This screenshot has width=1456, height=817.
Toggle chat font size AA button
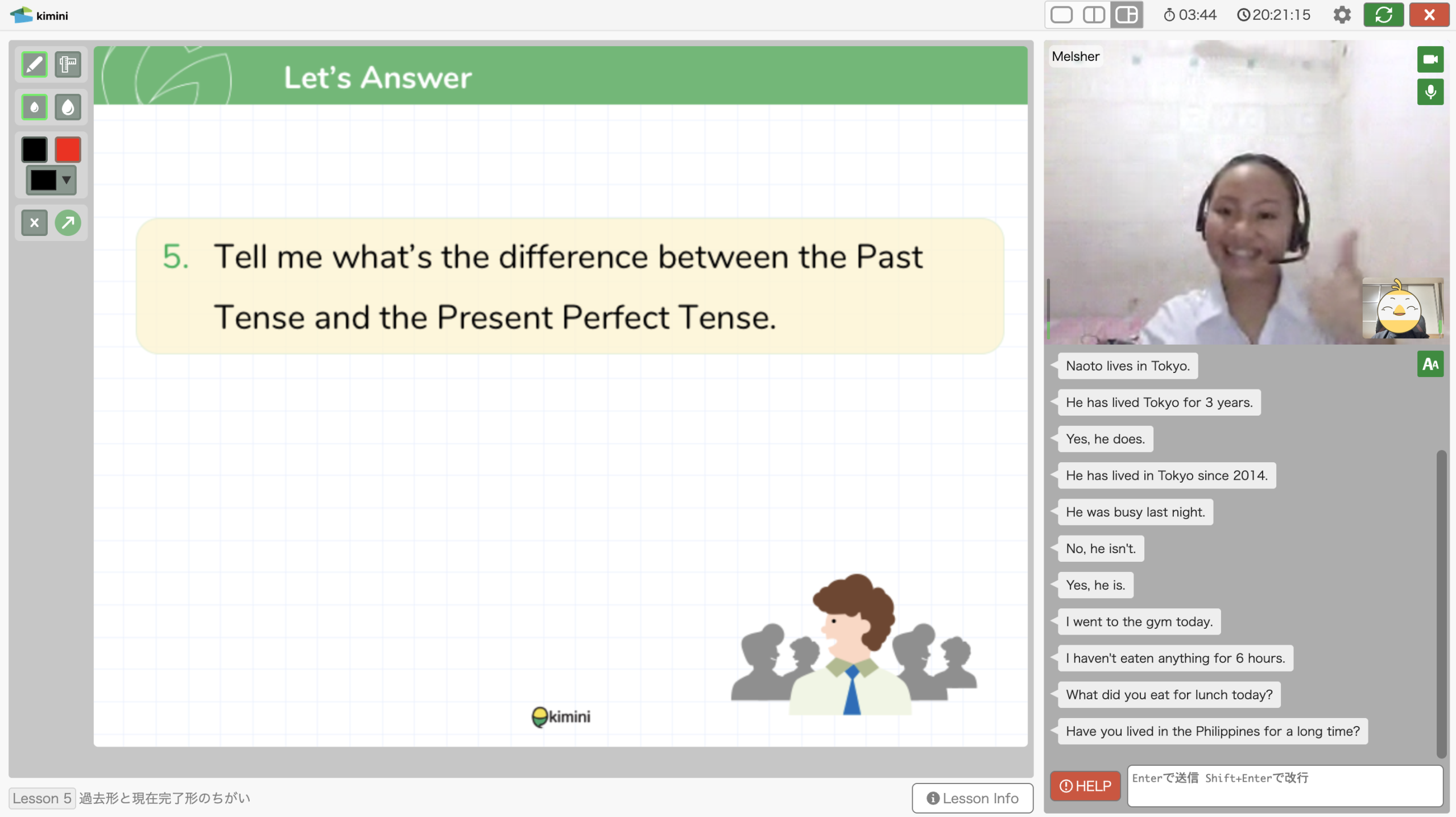(x=1430, y=364)
